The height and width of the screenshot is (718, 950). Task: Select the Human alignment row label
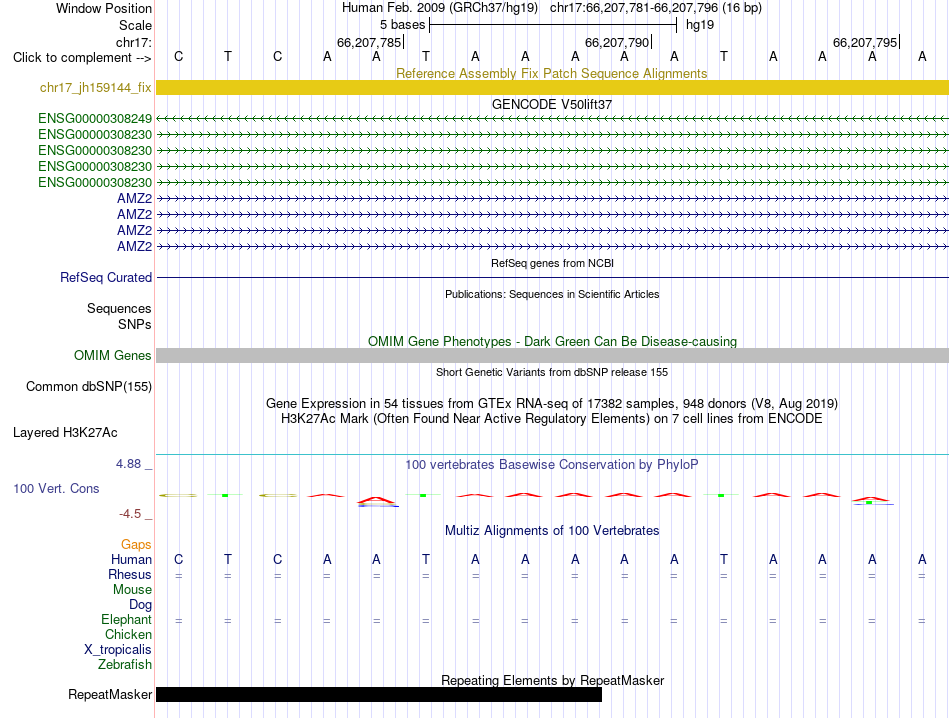pos(131,559)
